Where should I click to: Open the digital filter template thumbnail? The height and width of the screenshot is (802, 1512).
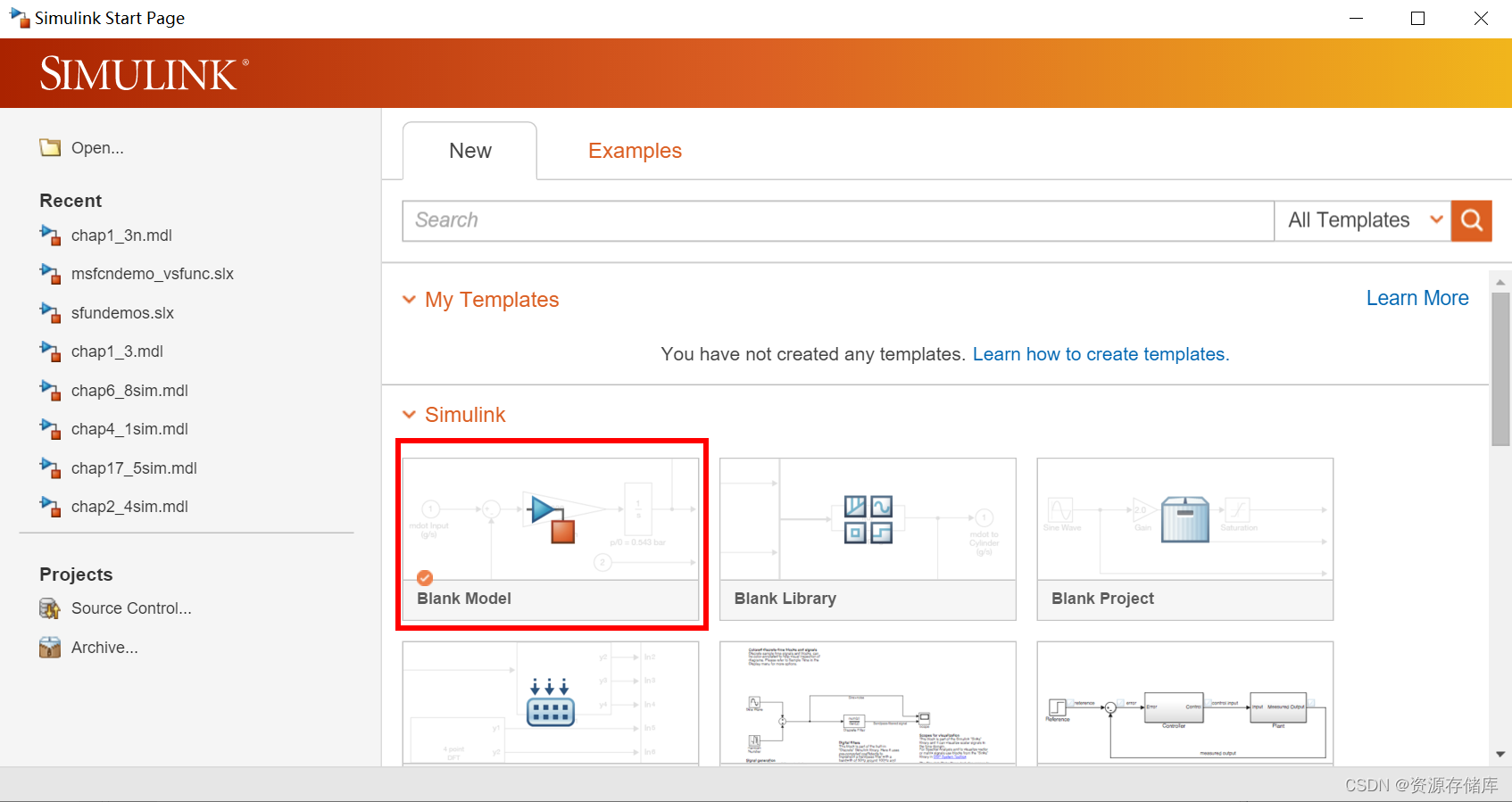coord(868,703)
